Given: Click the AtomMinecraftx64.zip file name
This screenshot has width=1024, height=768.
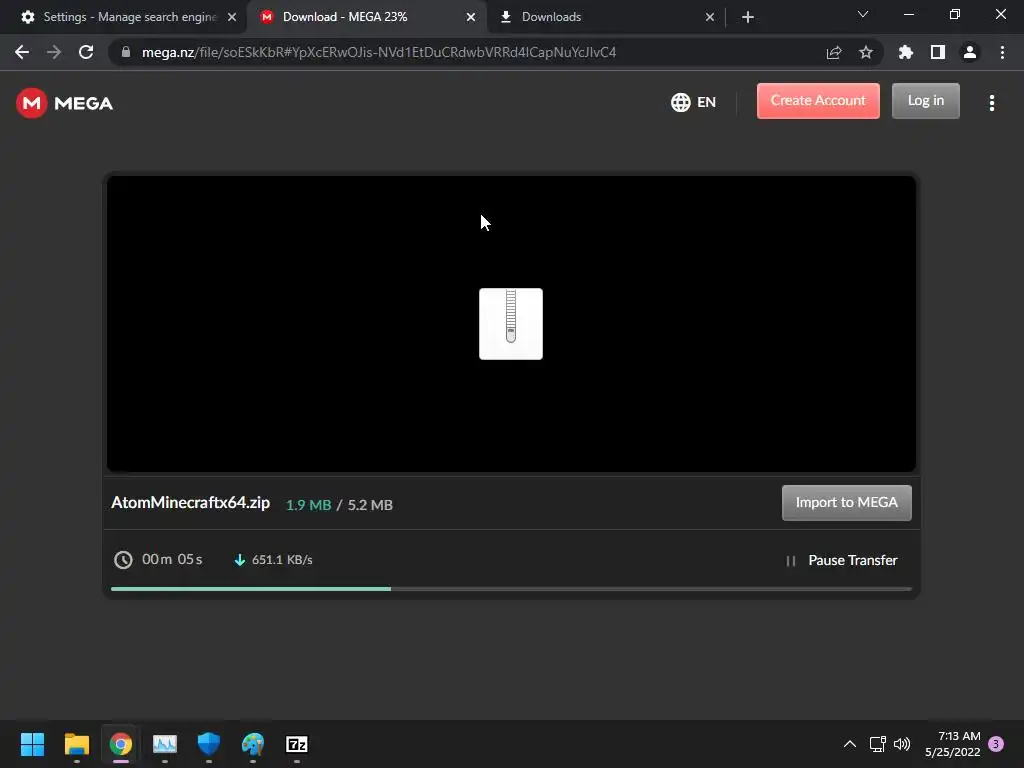Looking at the screenshot, I should tap(191, 503).
